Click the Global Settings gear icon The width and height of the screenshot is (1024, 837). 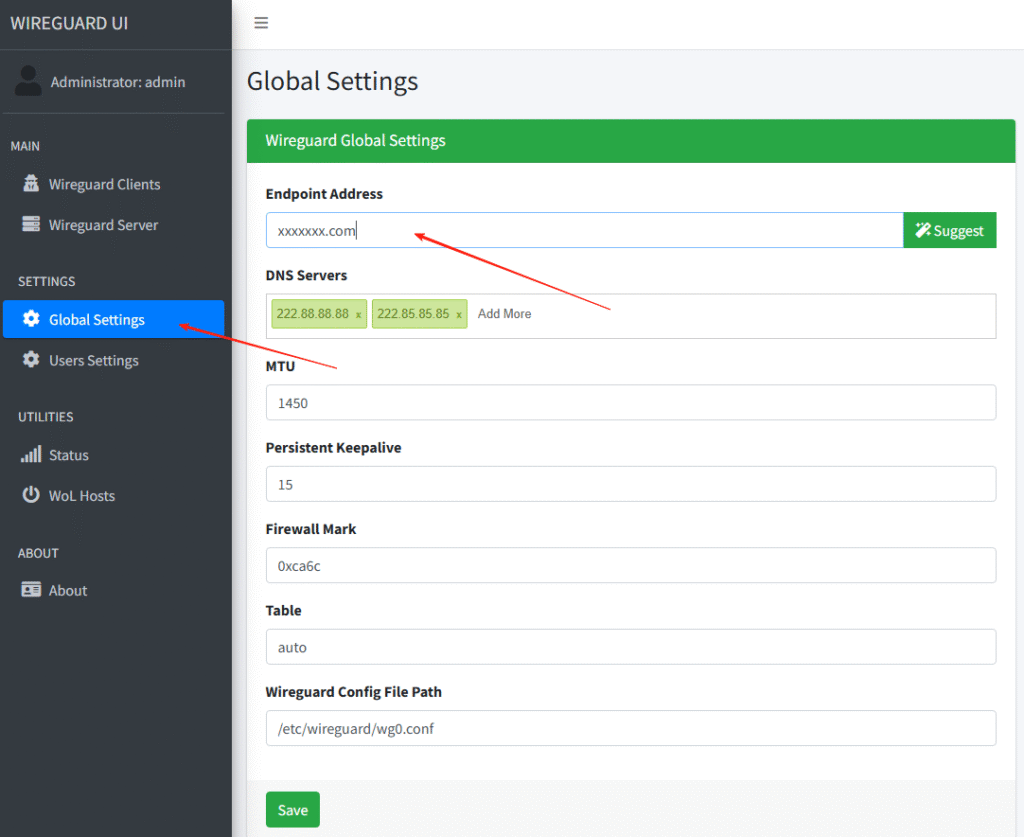(x=31, y=320)
